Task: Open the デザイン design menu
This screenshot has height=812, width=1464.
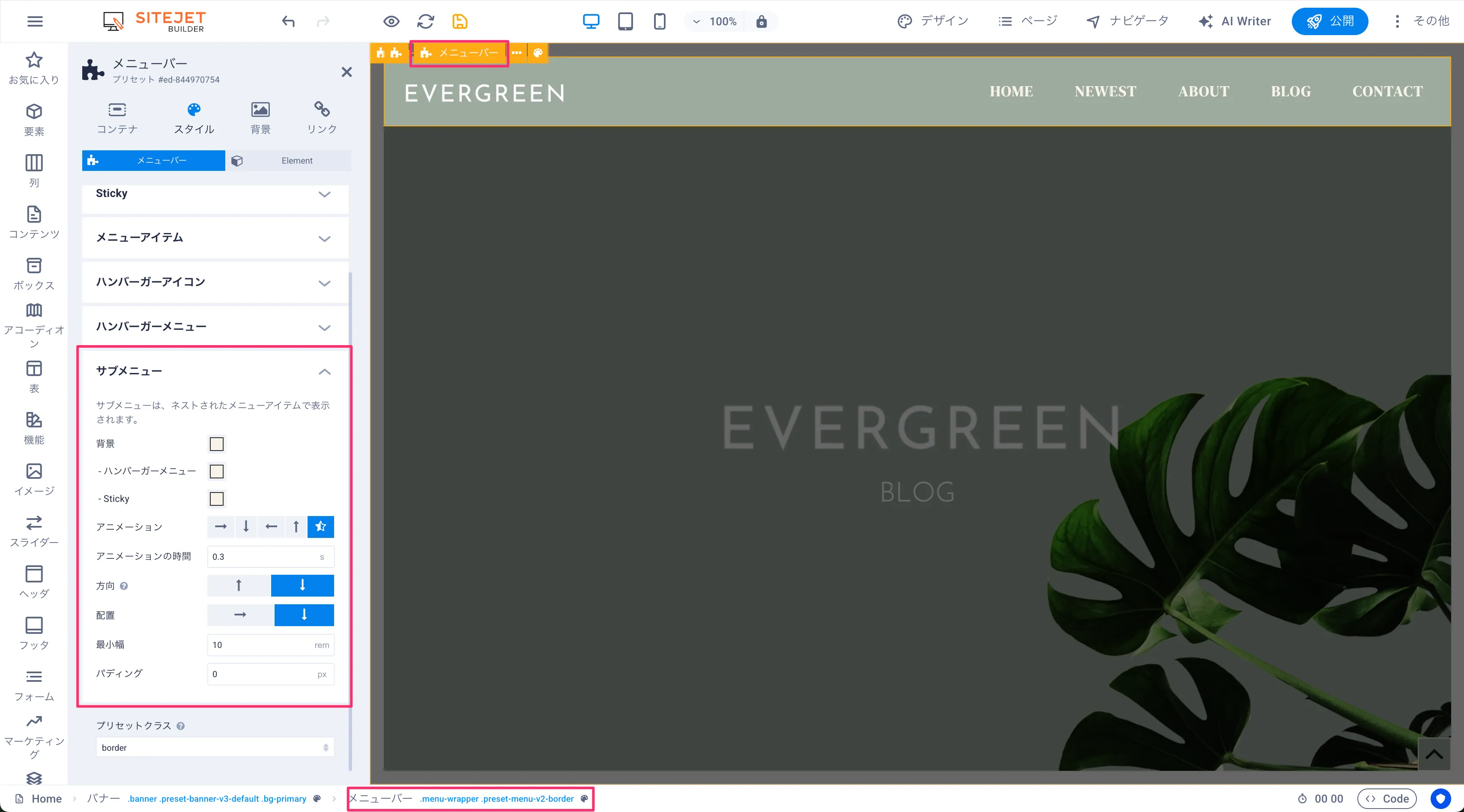Action: [x=932, y=21]
